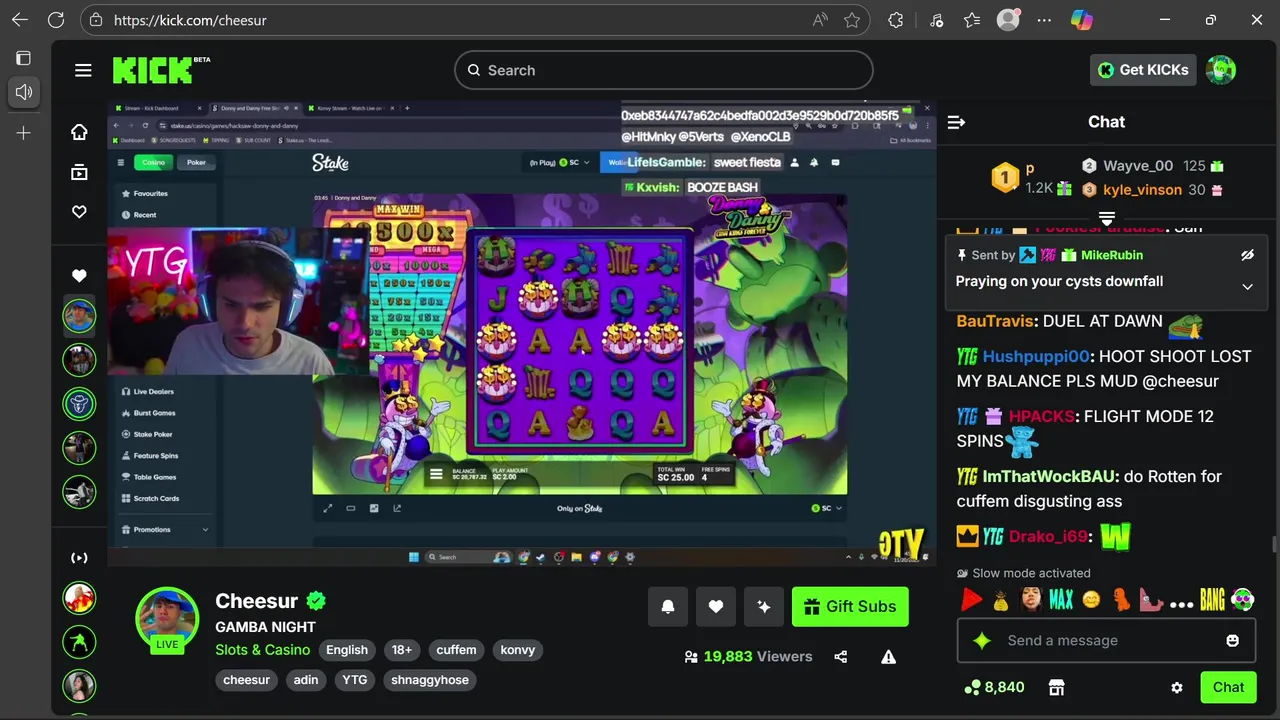Viewport: 1280px width, 720px height.
Task: Open the Copilot icon in browser toolbar
Action: (1081, 20)
